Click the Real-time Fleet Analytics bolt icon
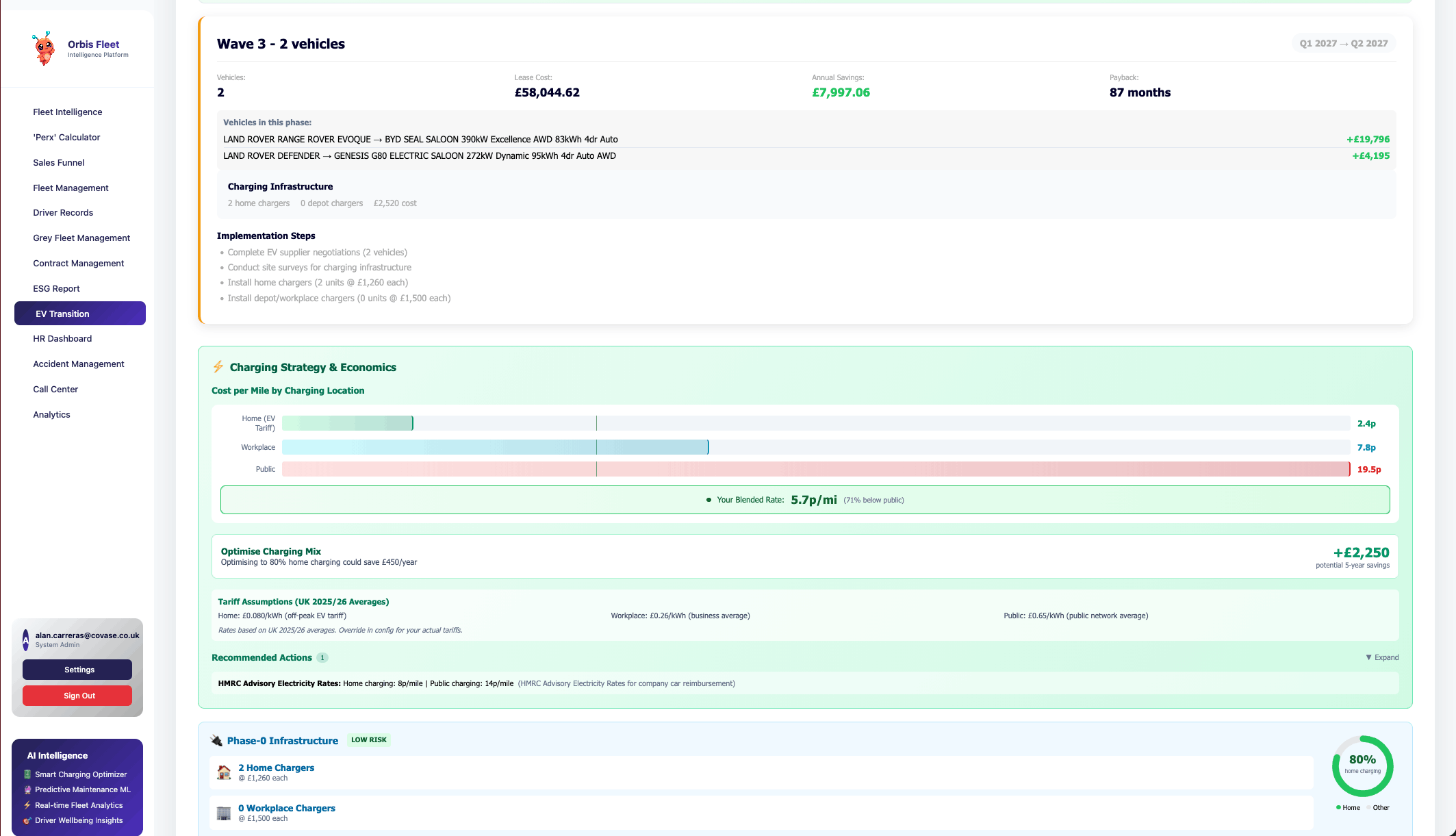 27,805
